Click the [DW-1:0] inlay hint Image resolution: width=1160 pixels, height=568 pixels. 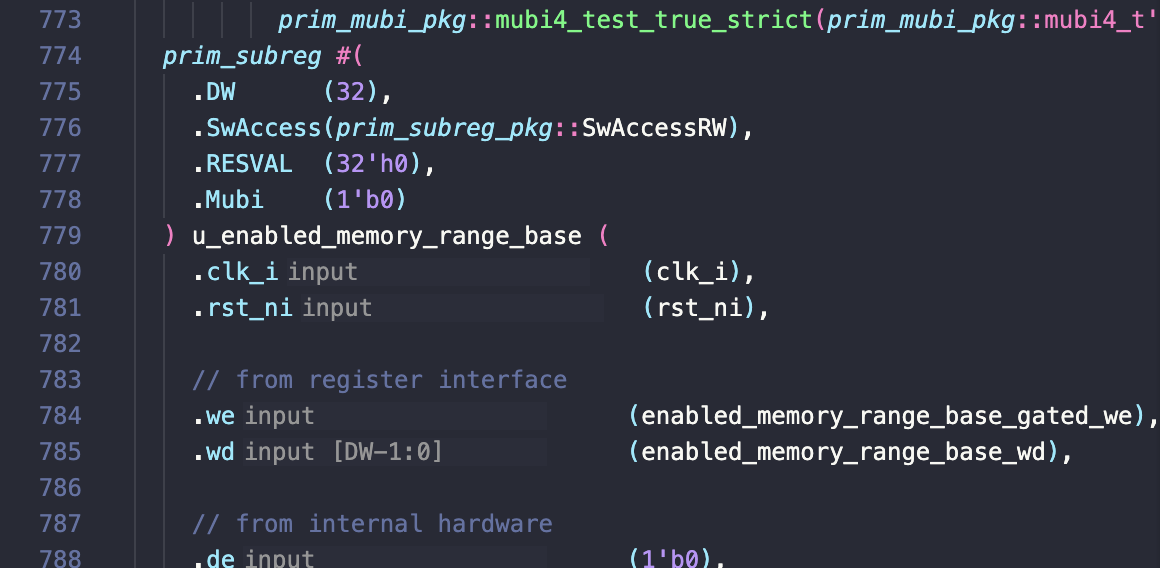[x=386, y=452]
